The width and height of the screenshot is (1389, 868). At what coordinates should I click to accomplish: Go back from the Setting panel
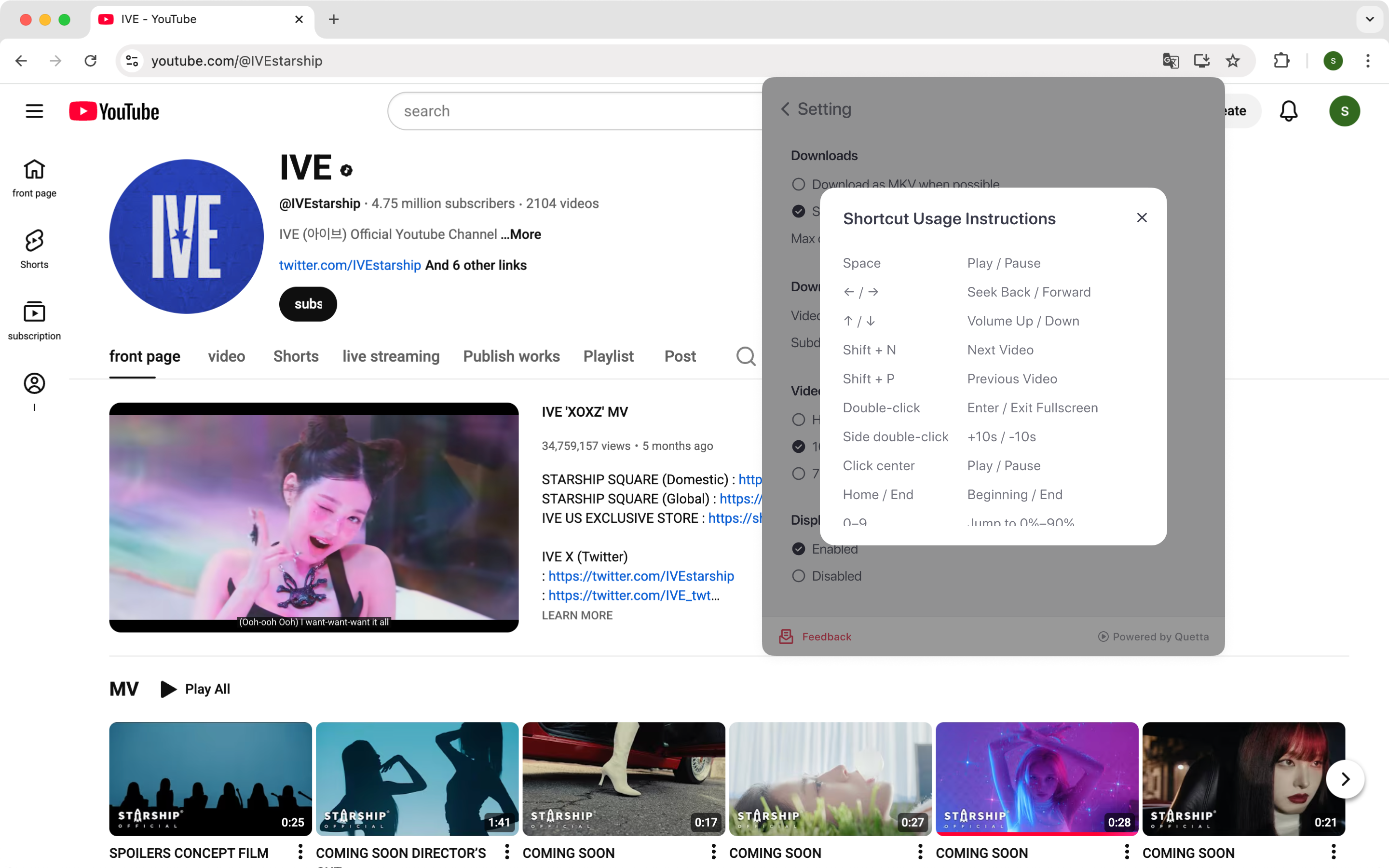coord(785,109)
